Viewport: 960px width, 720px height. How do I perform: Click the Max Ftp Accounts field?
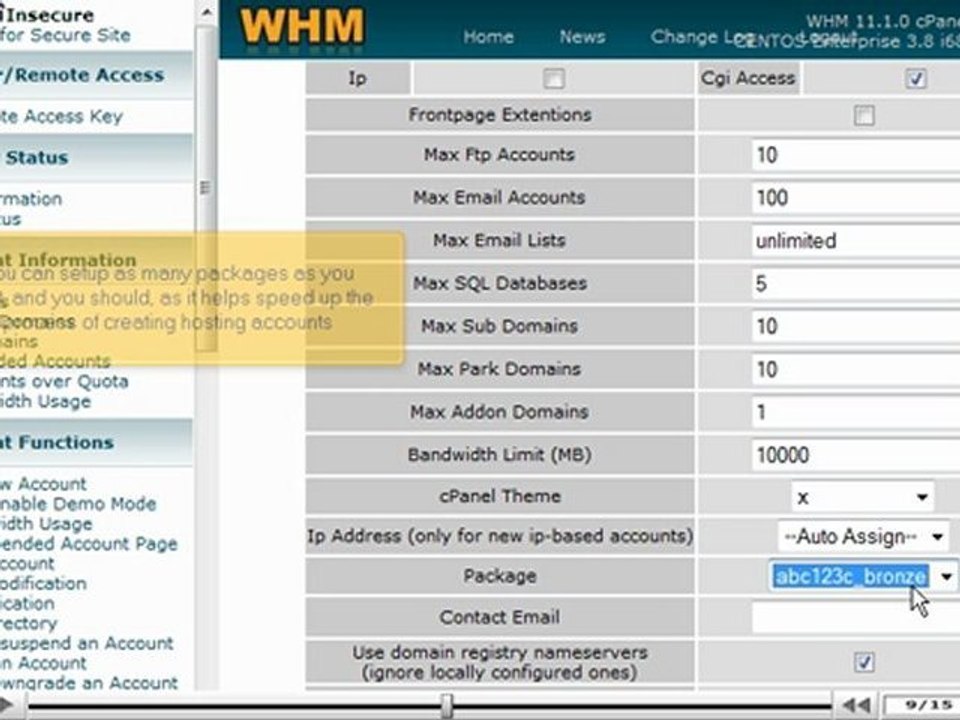point(856,155)
